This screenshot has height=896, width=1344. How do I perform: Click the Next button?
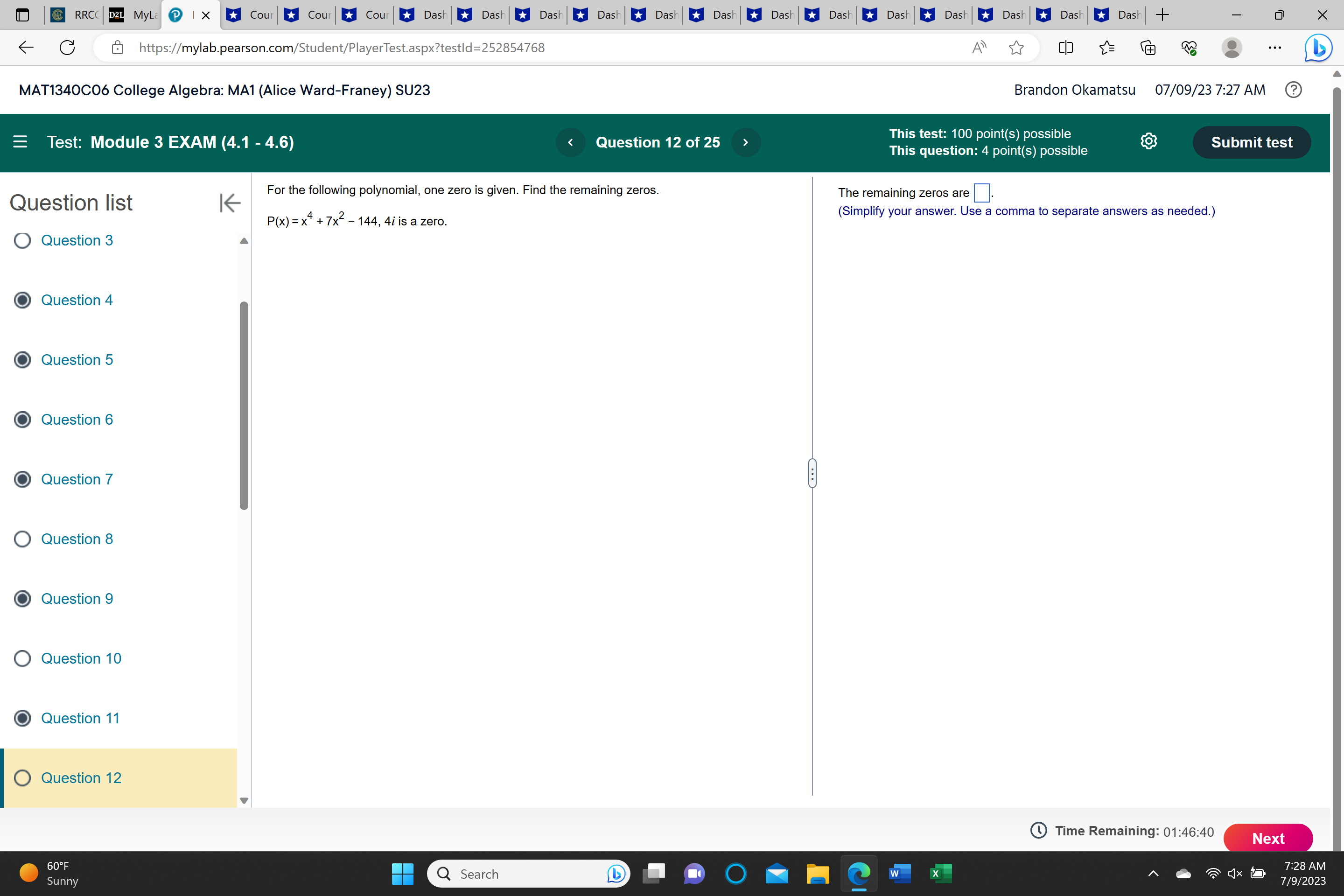tap(1268, 838)
